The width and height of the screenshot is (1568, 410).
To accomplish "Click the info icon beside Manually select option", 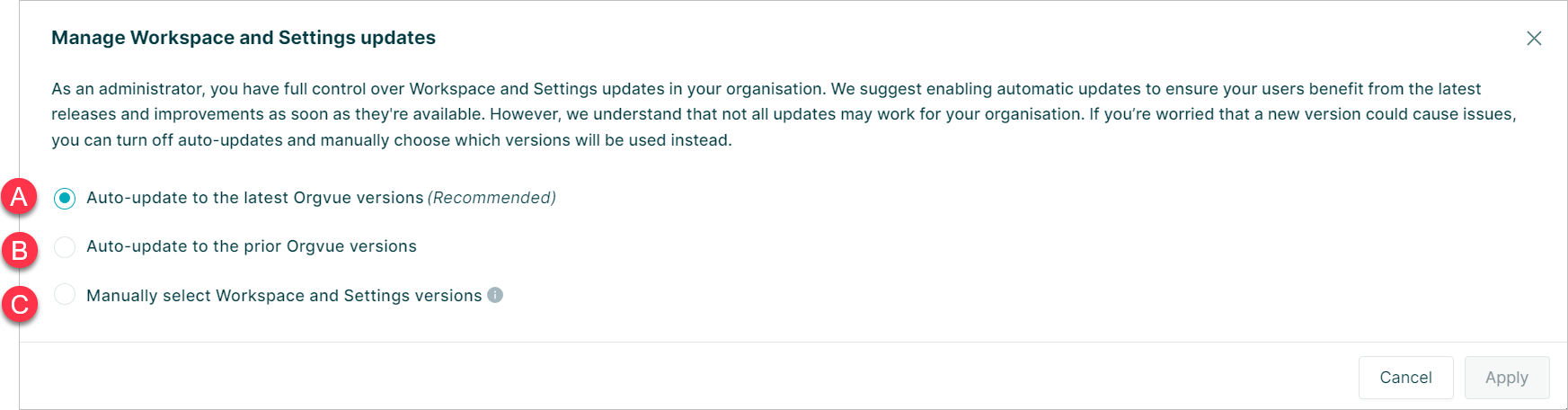I will point(495,295).
